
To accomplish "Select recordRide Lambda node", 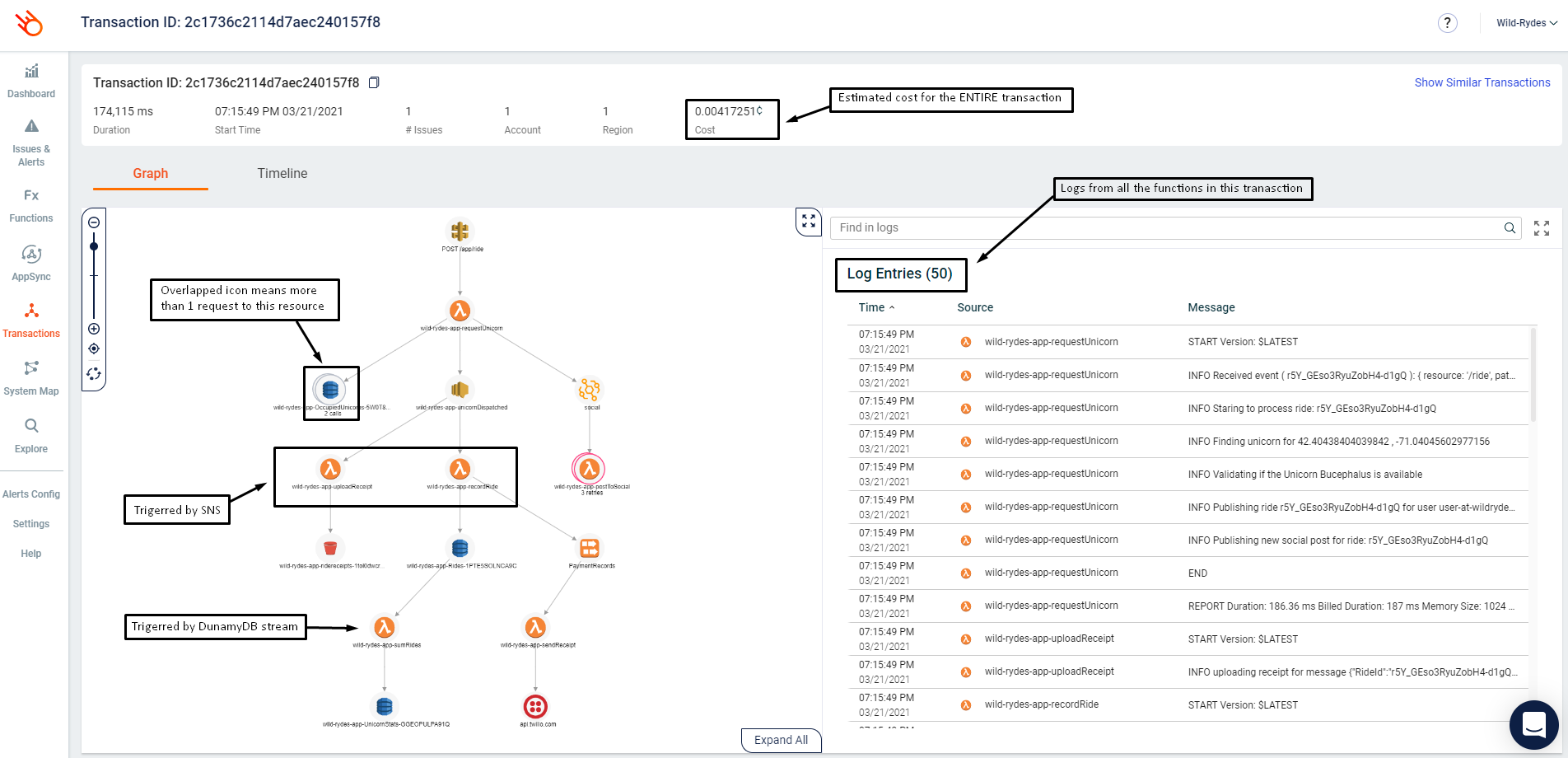I will pyautogui.click(x=460, y=469).
